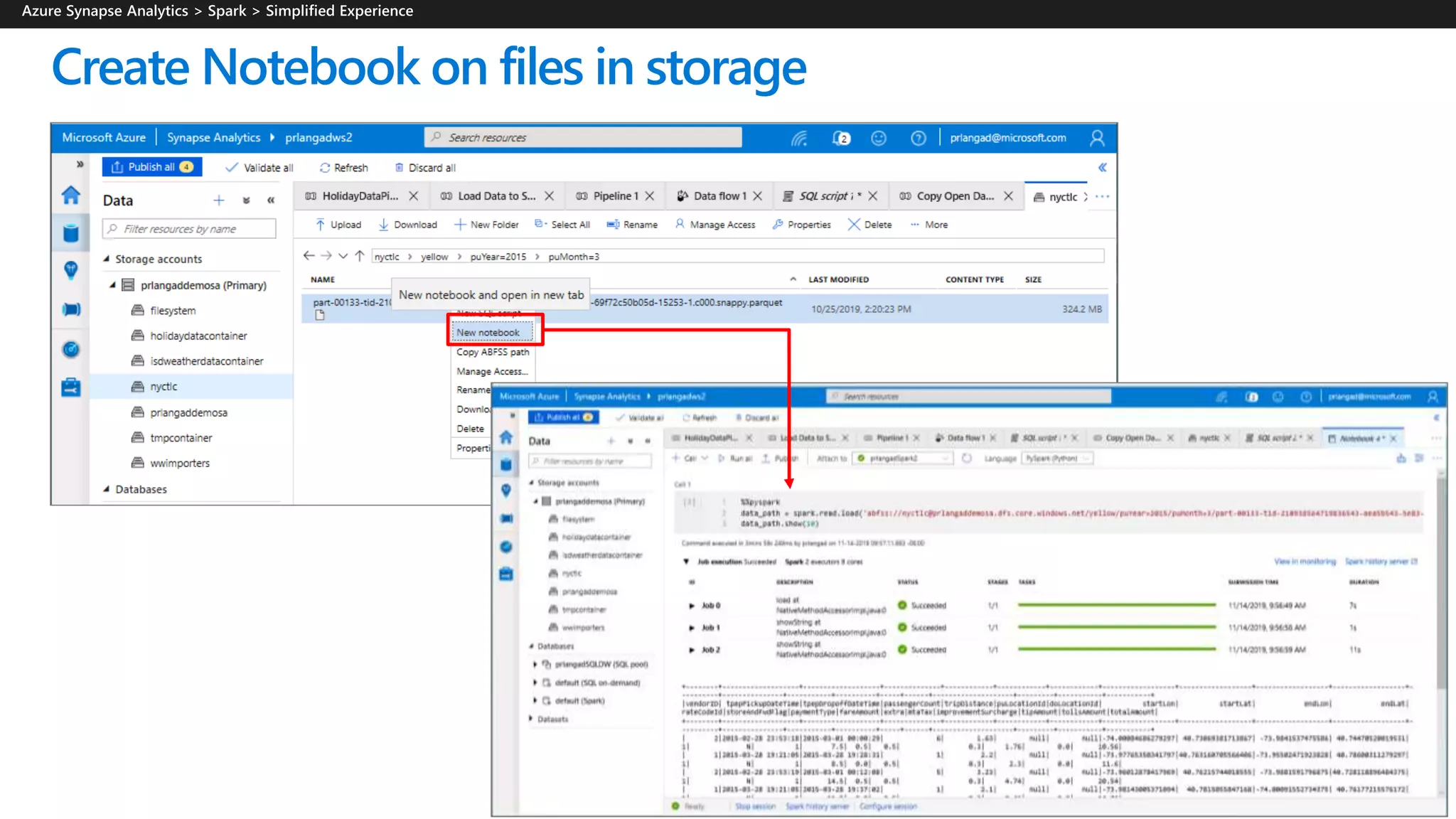Viewport: 1456px width, 819px height.
Task: Collapse the prlangaddemosa (Primary) node
Action: tap(112, 285)
